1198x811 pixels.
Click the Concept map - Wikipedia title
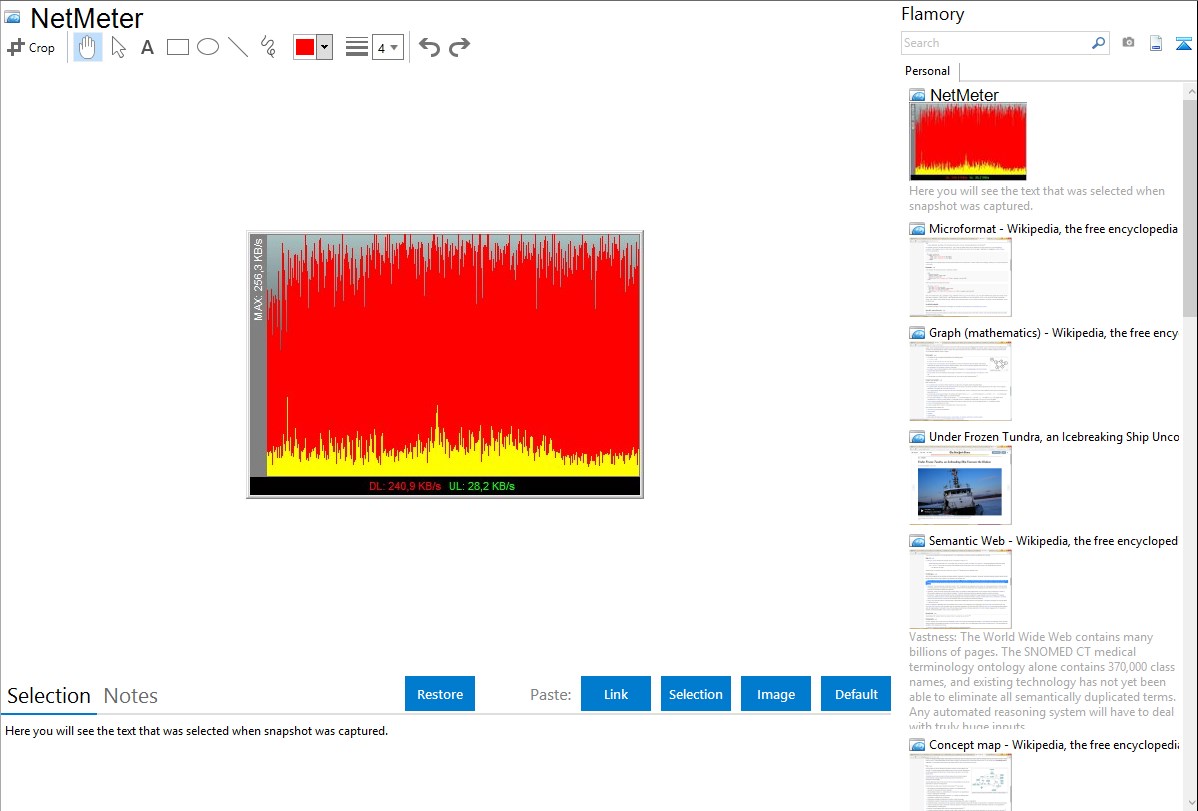tap(1053, 744)
